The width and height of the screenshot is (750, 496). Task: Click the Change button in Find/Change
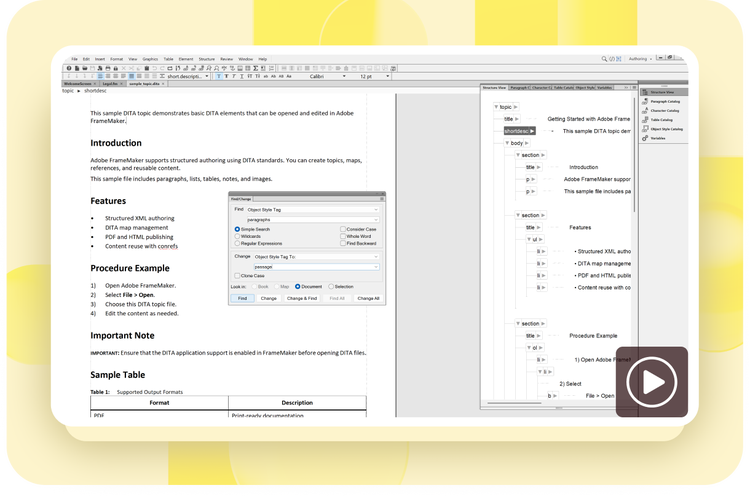(x=269, y=298)
